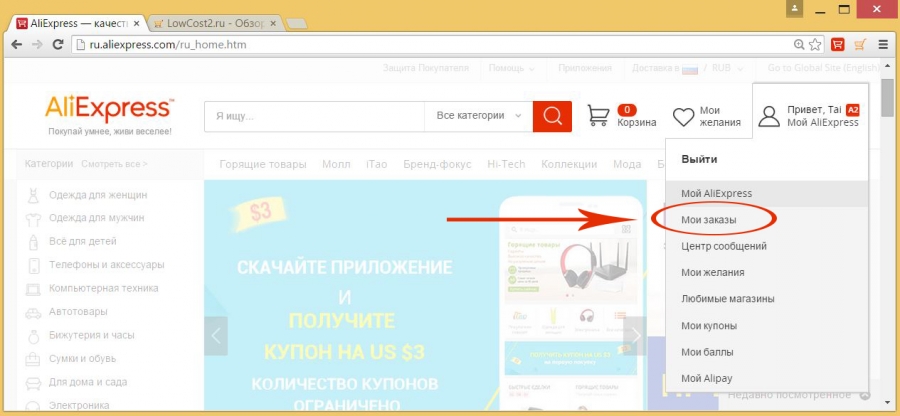Click the bag icon for Сумки и обувь
Screen dimensions: 900x416
pyautogui.click(x=33, y=359)
